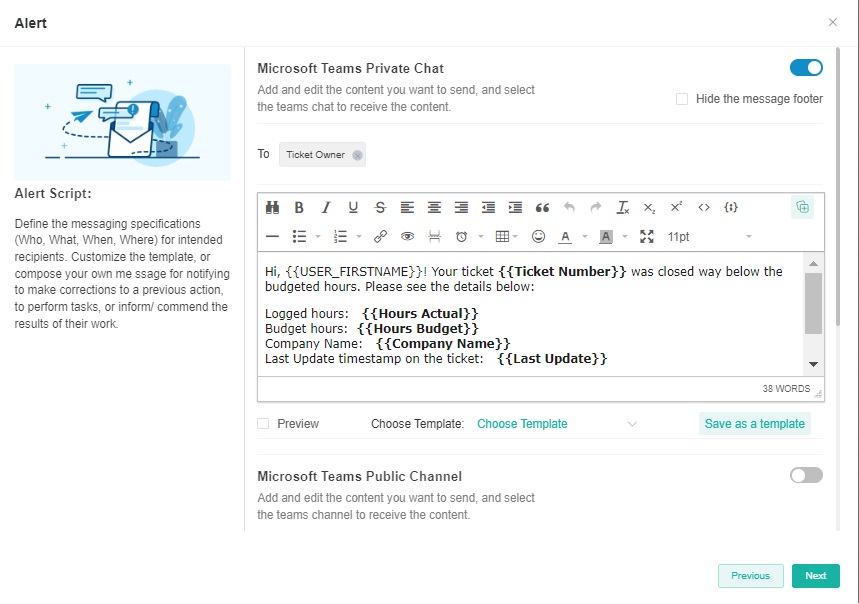This screenshot has width=859, height=604.
Task: Insert a blockquote with quote icon
Action: tap(542, 208)
